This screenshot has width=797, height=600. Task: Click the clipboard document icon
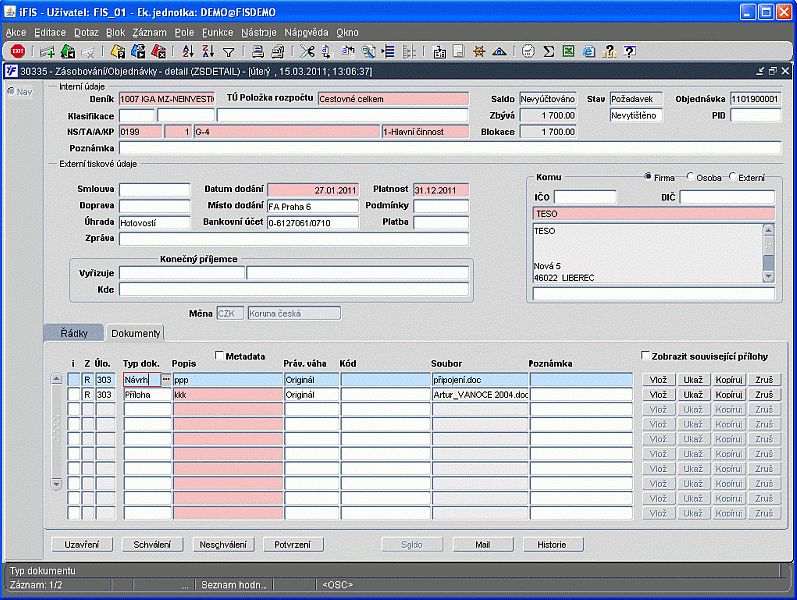[439, 51]
